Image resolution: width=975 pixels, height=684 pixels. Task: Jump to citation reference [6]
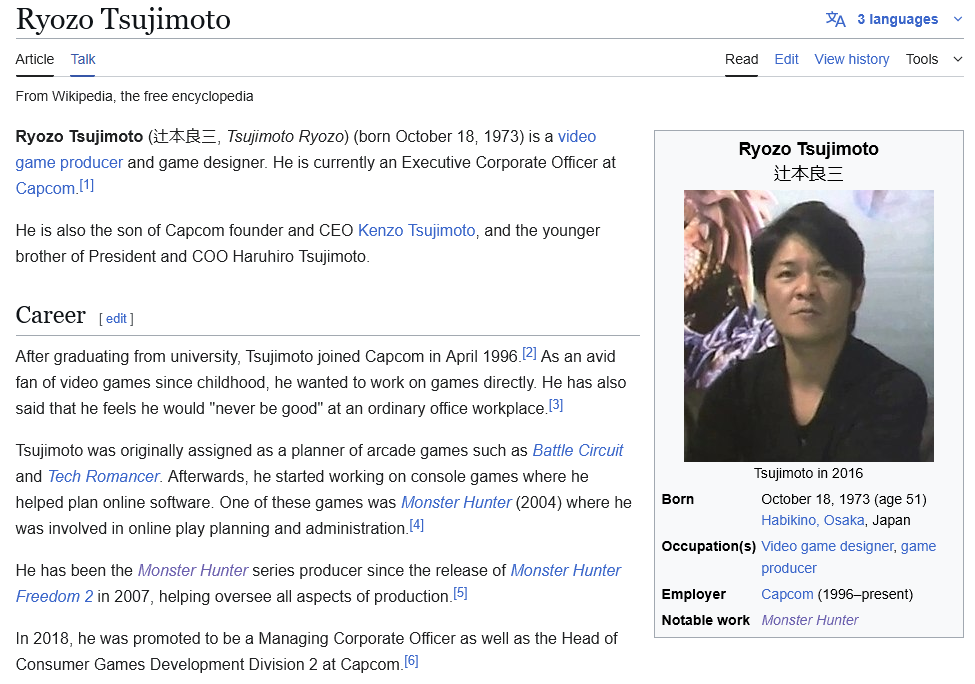point(412,660)
